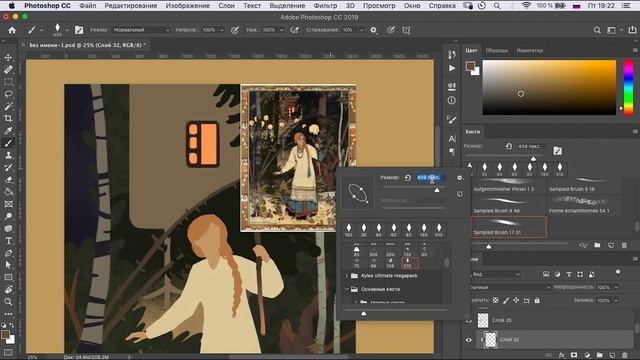Select the Path Selection tool
The height and width of the screenshot is (360, 640).
pos(8,265)
